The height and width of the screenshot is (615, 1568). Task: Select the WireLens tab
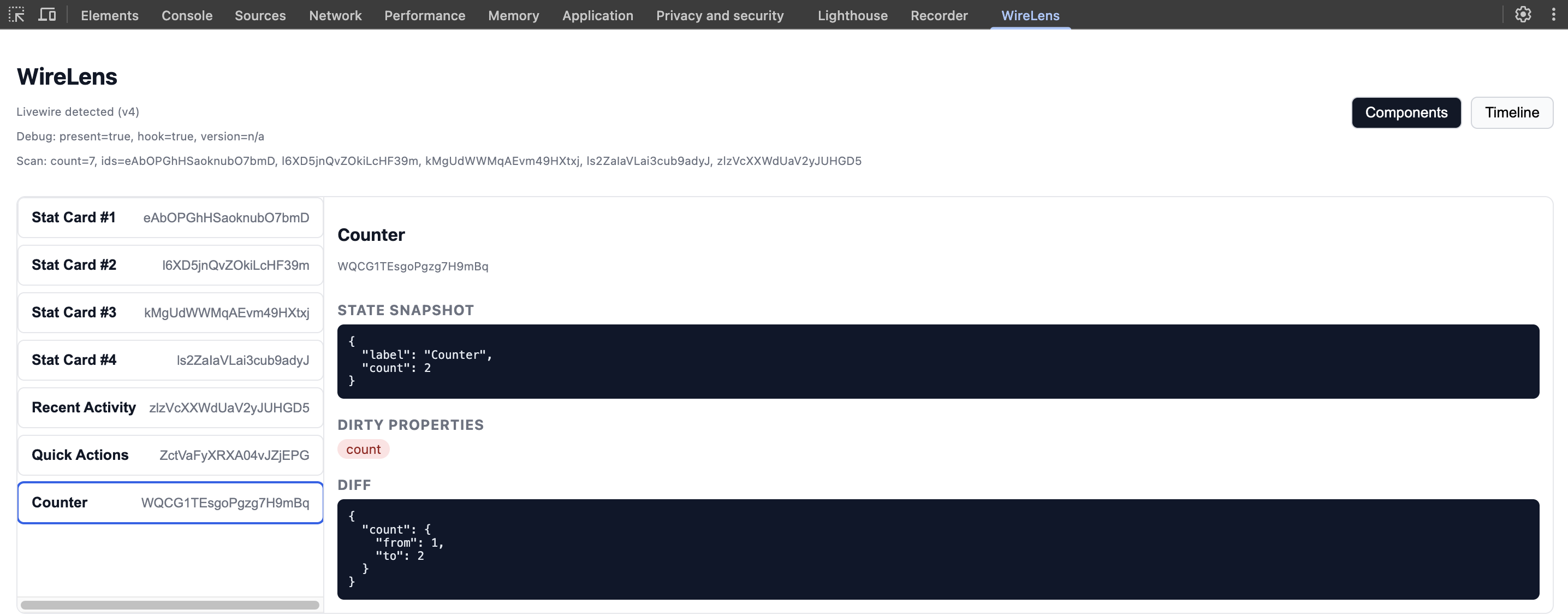pos(1030,15)
